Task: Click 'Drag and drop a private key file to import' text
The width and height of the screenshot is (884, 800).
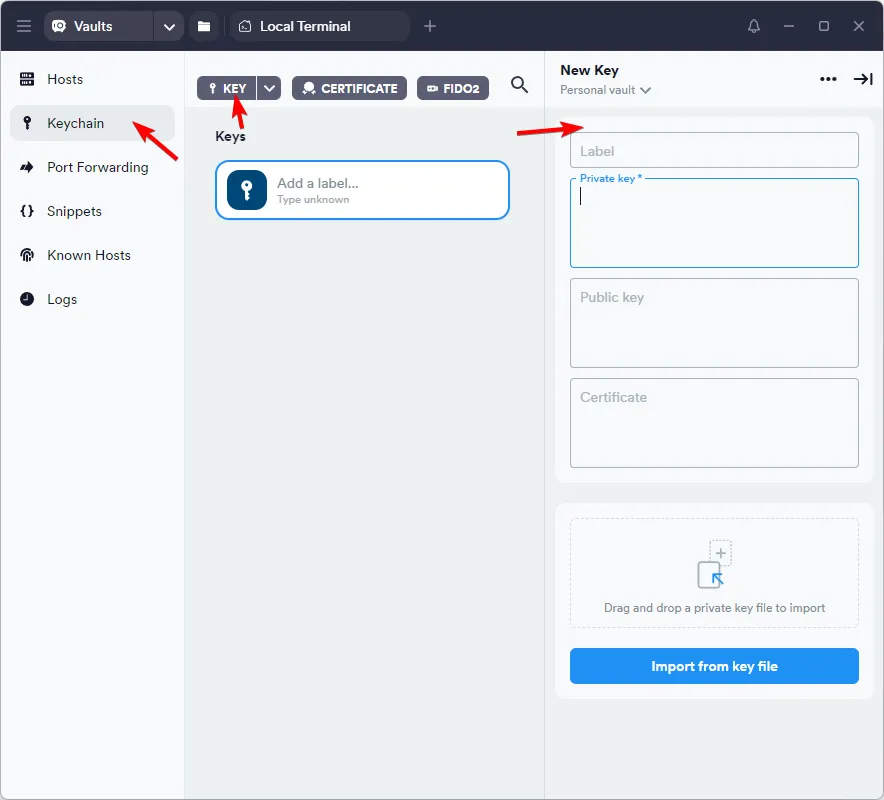Action: tap(714, 608)
